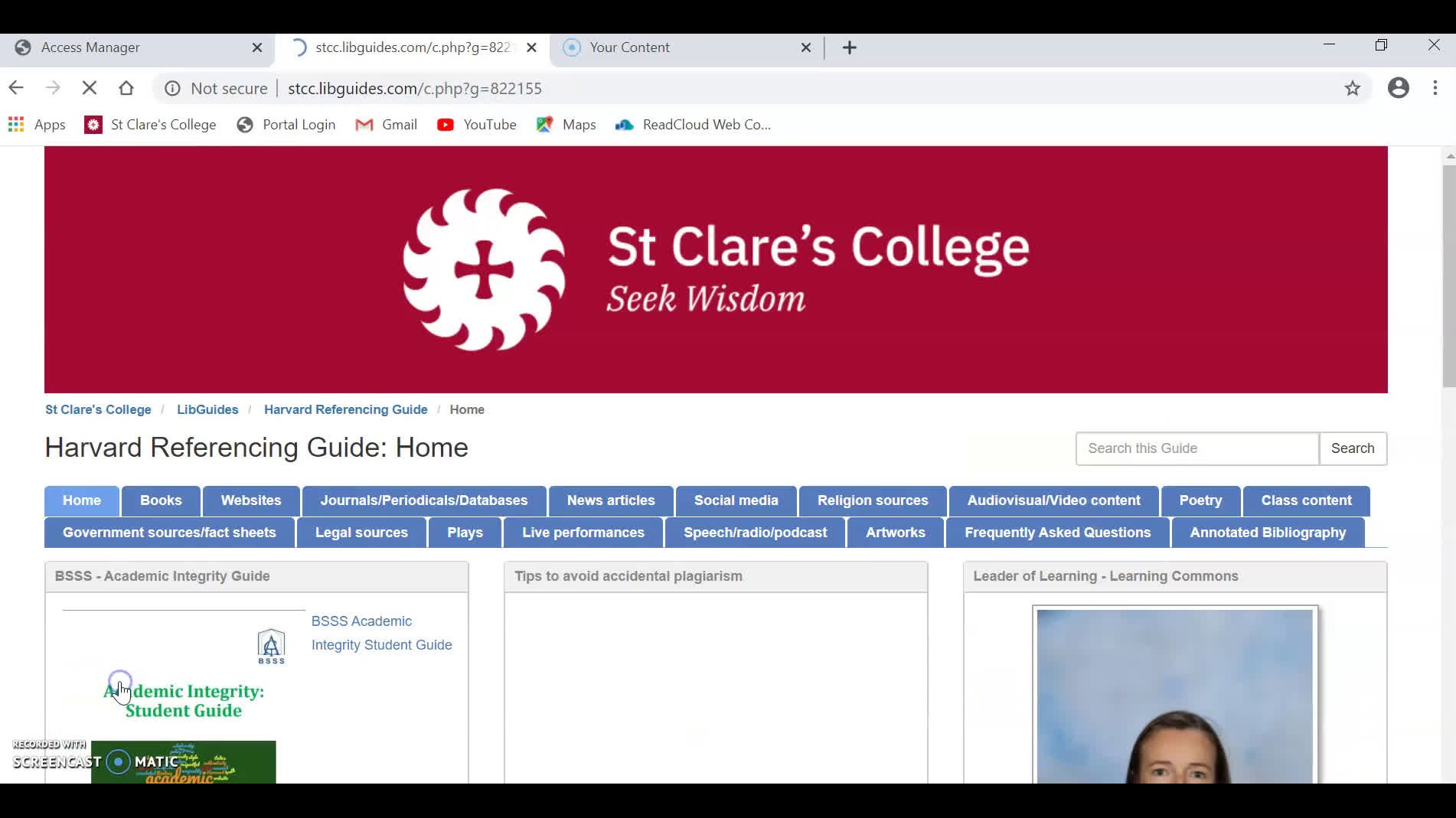
Task: Open the Chrome three-dot menu
Action: 1435,88
